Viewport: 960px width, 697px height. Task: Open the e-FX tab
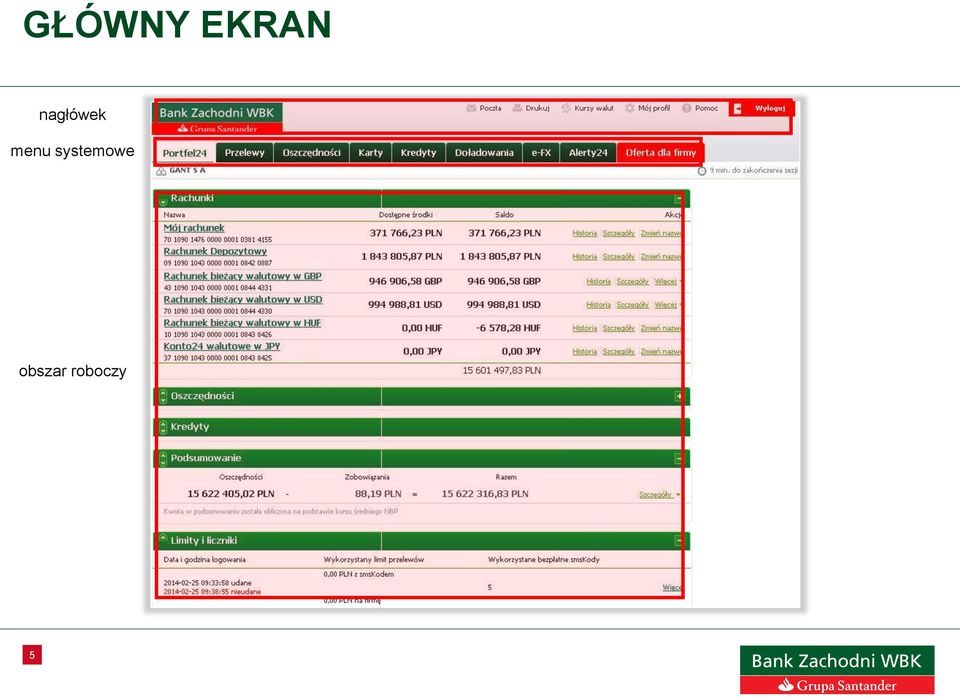(x=541, y=153)
